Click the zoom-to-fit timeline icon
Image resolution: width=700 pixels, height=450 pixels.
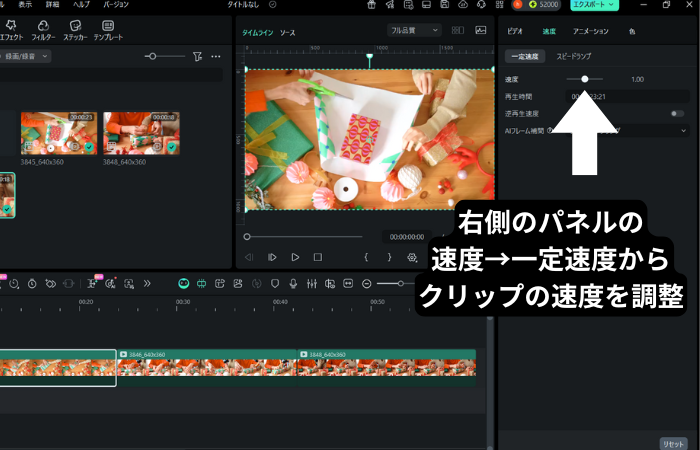348,283
